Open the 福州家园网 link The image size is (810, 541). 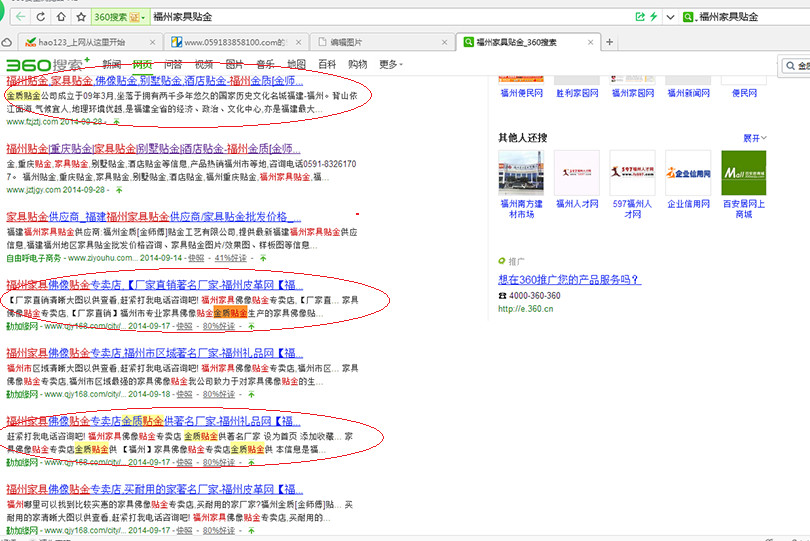pyautogui.click(x=633, y=93)
